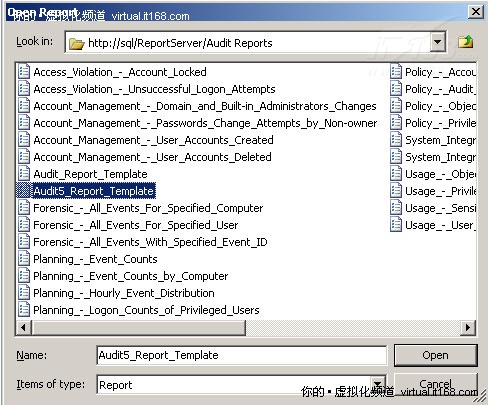The width and height of the screenshot is (488, 405).
Task: Select Forensic_-_All_Events_With_Specified_Event_ID report
Action: 150,242
